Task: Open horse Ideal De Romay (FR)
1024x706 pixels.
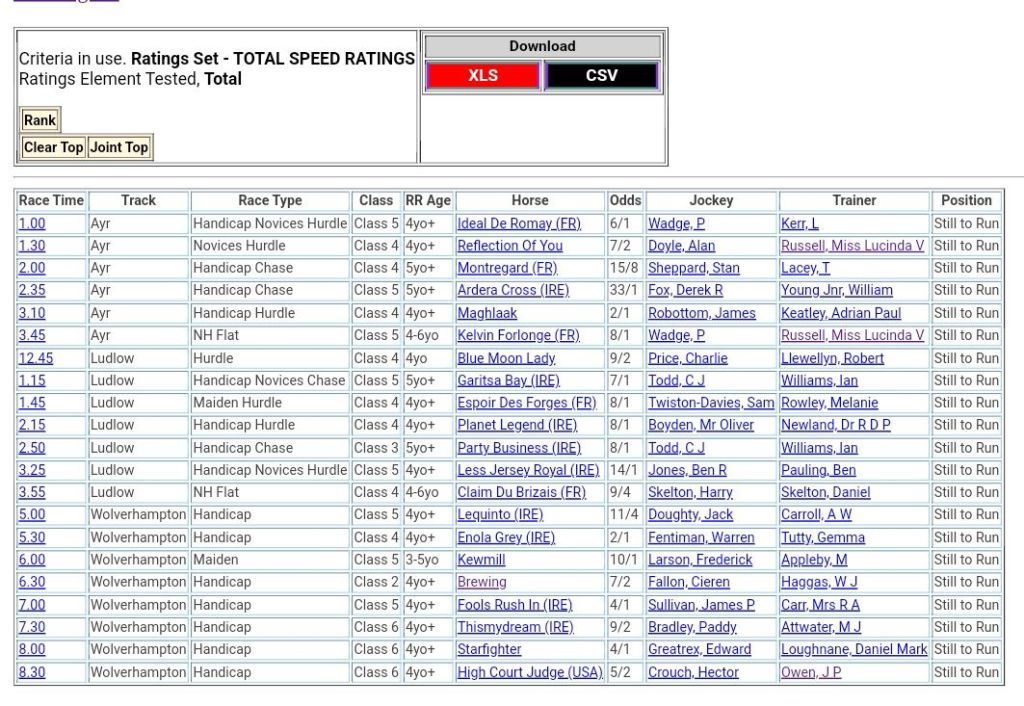Action: [518, 223]
